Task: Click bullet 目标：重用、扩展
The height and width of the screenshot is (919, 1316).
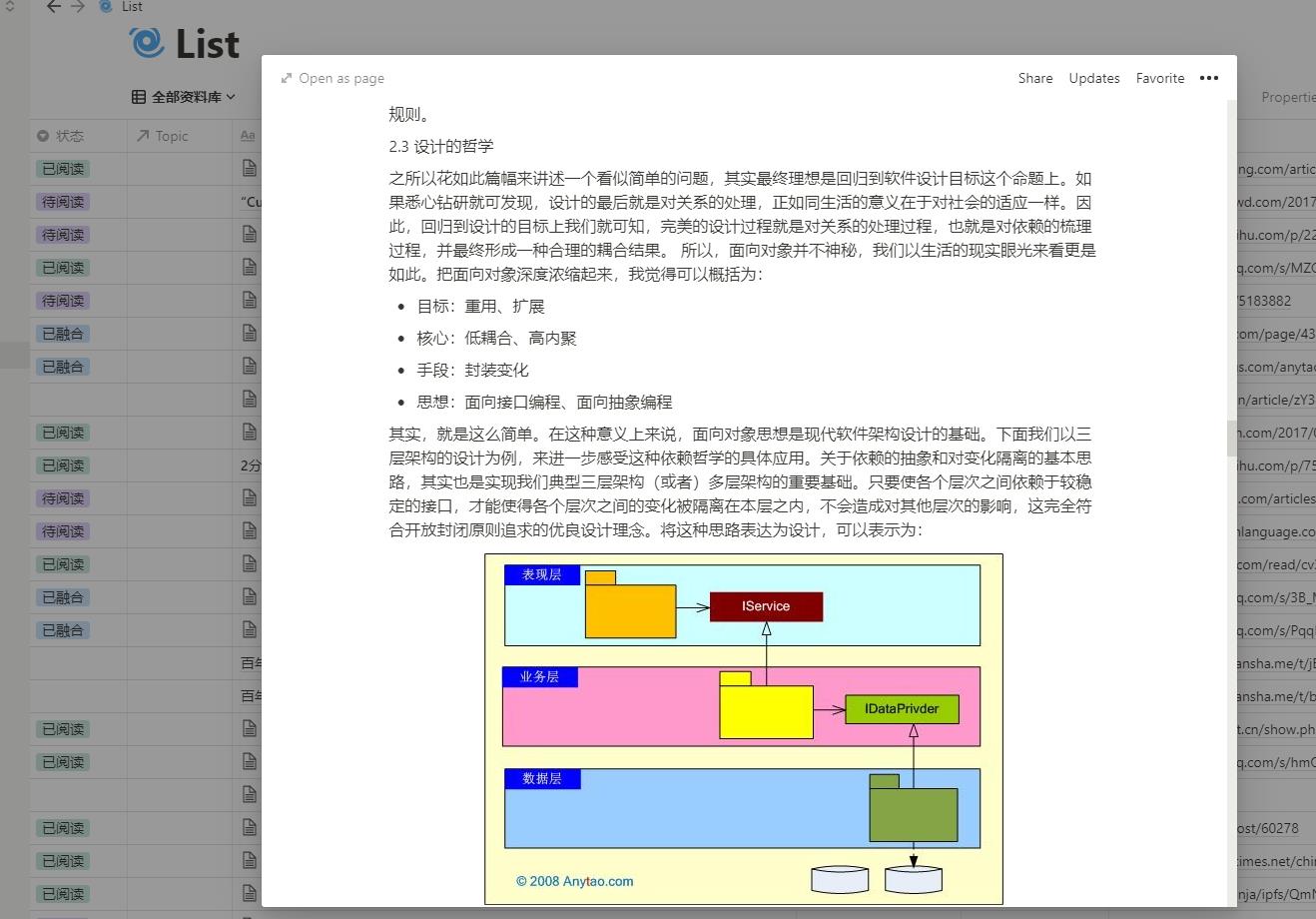Action: point(480,307)
